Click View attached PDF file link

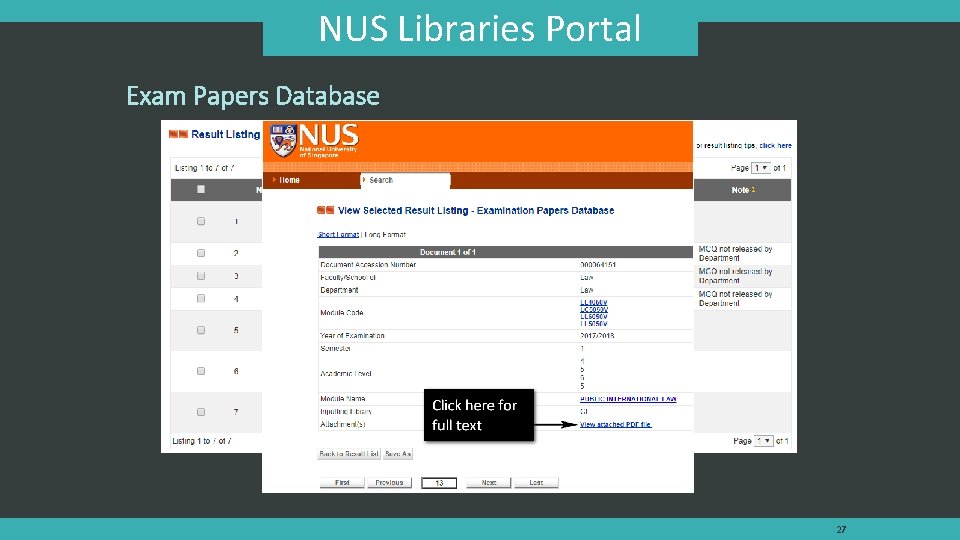[x=615, y=424]
